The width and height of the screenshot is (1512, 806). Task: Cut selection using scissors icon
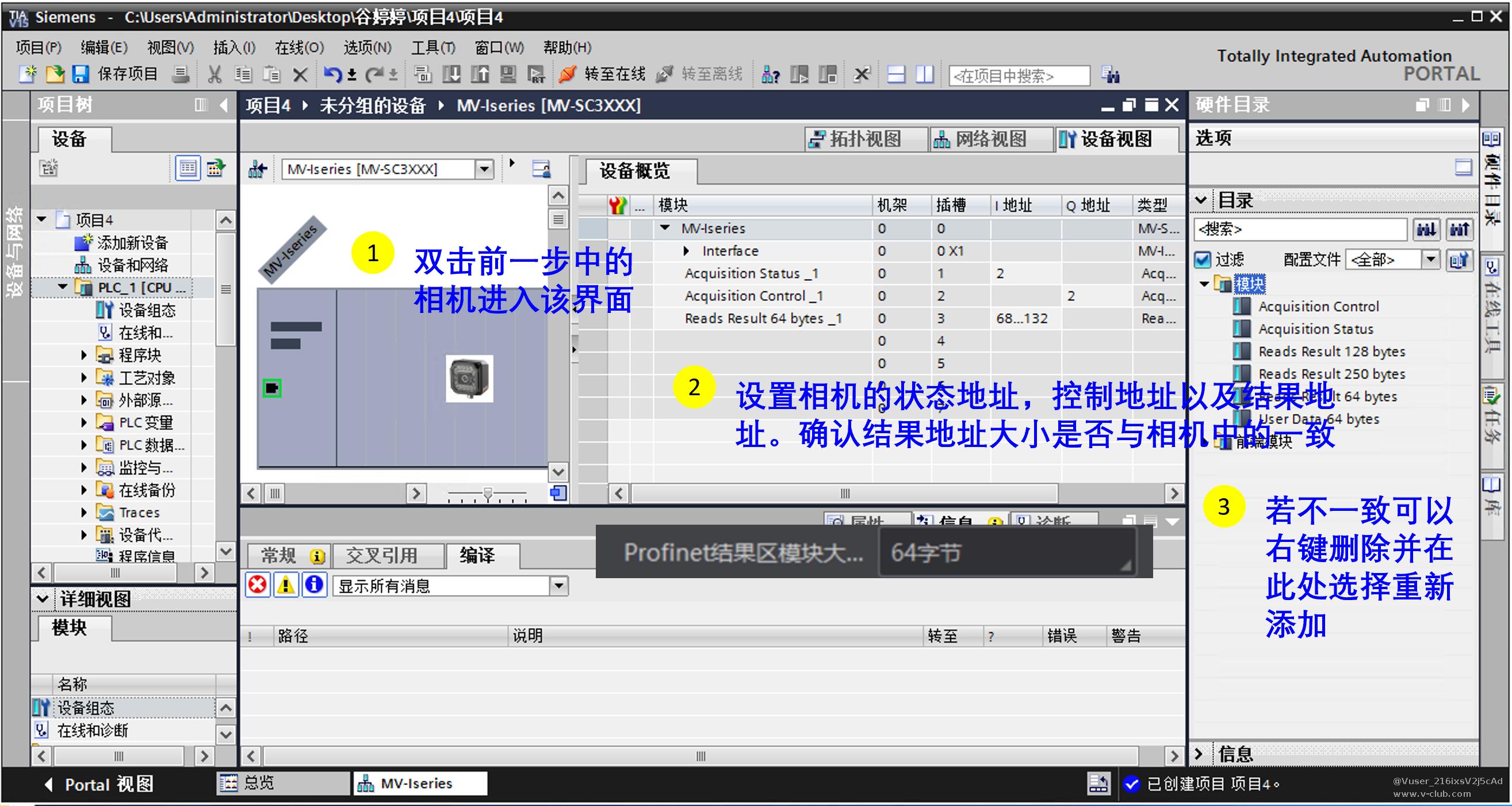(215, 75)
